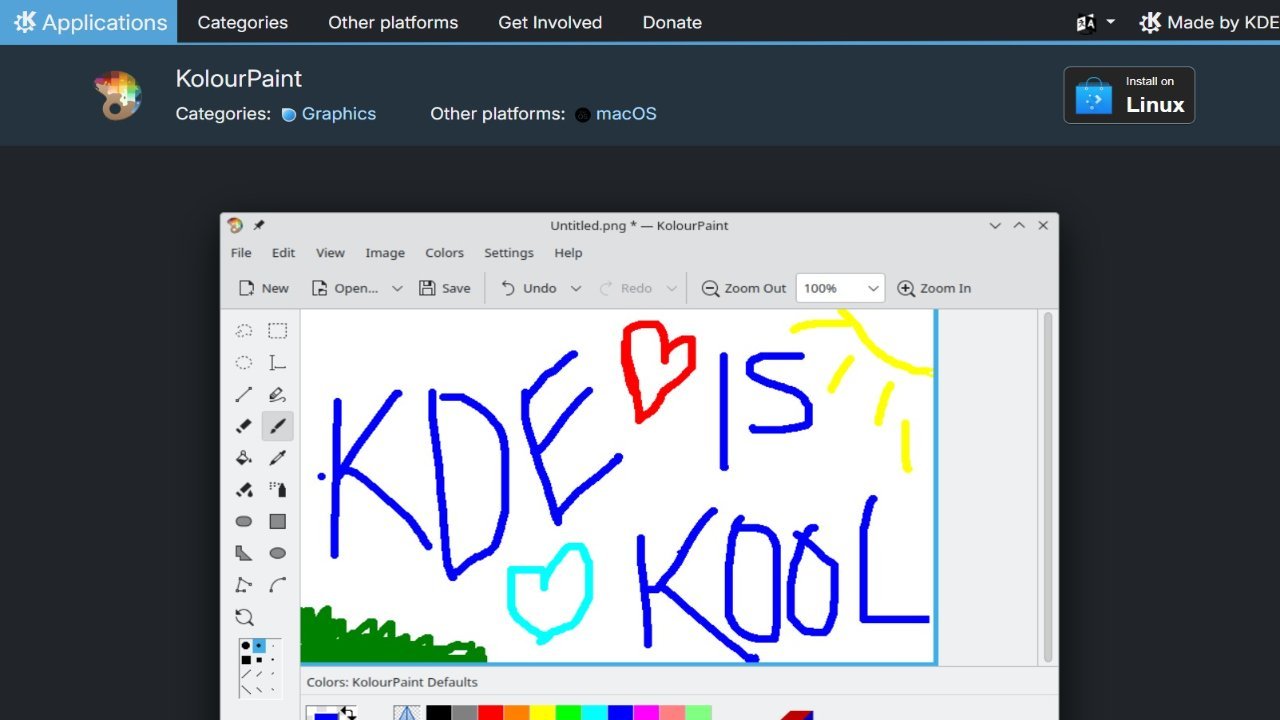1280x720 pixels.
Task: Select the Pen tool
Action: (278, 395)
